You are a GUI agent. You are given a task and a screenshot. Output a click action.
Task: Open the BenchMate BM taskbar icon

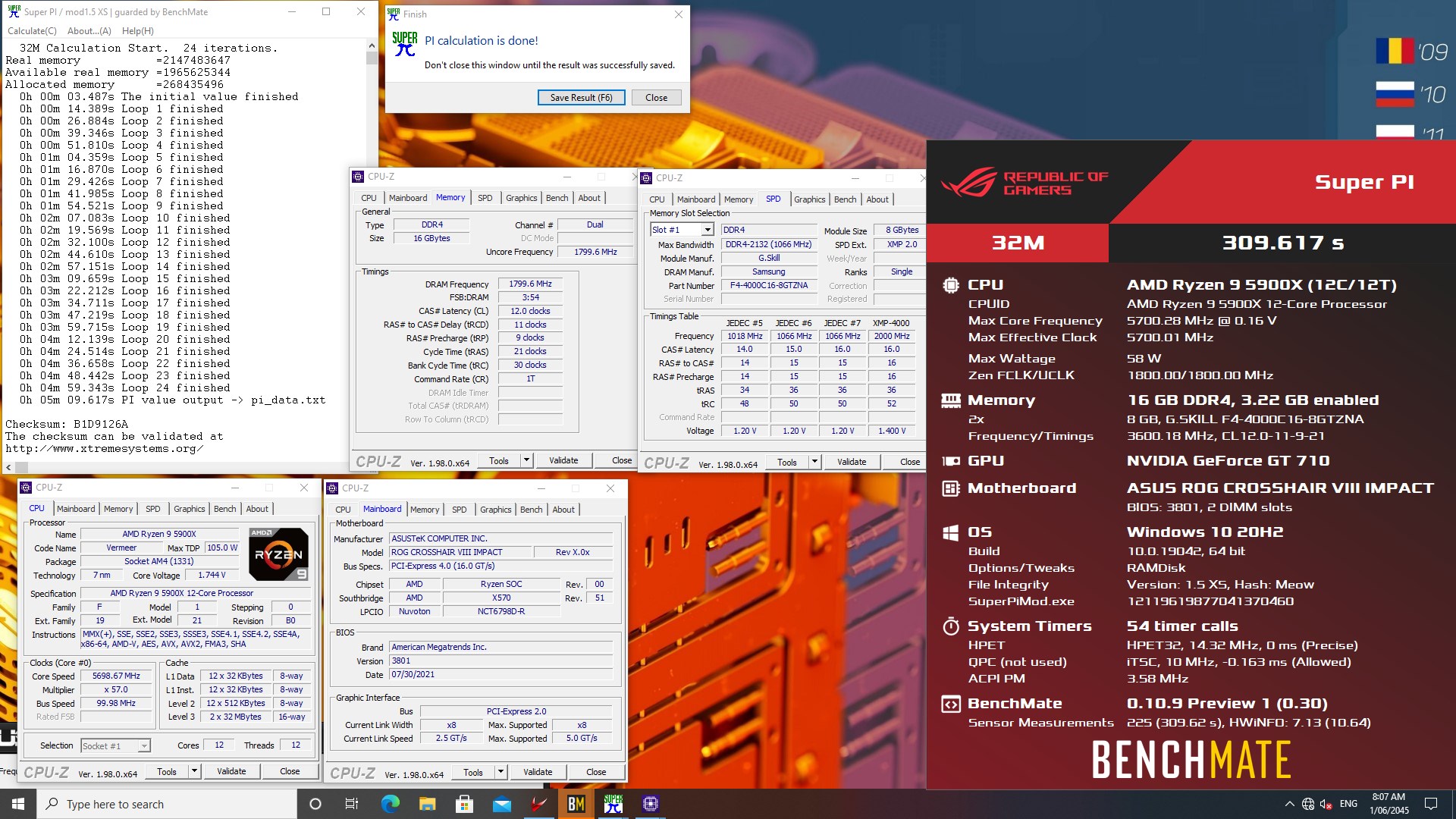pos(576,804)
